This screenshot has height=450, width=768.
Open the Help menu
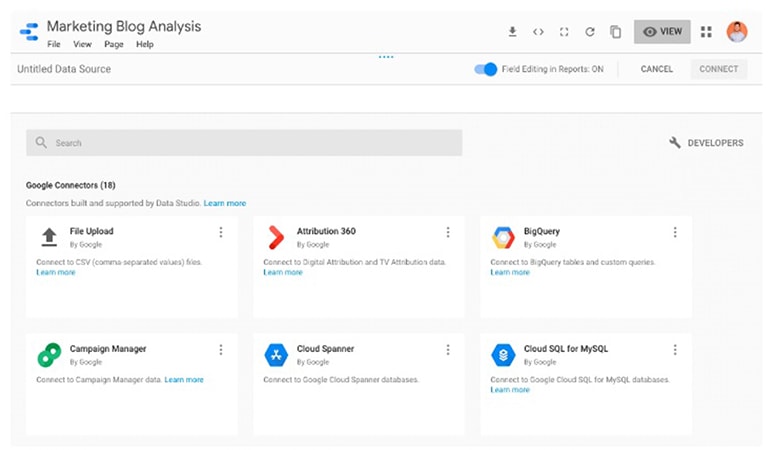point(144,44)
